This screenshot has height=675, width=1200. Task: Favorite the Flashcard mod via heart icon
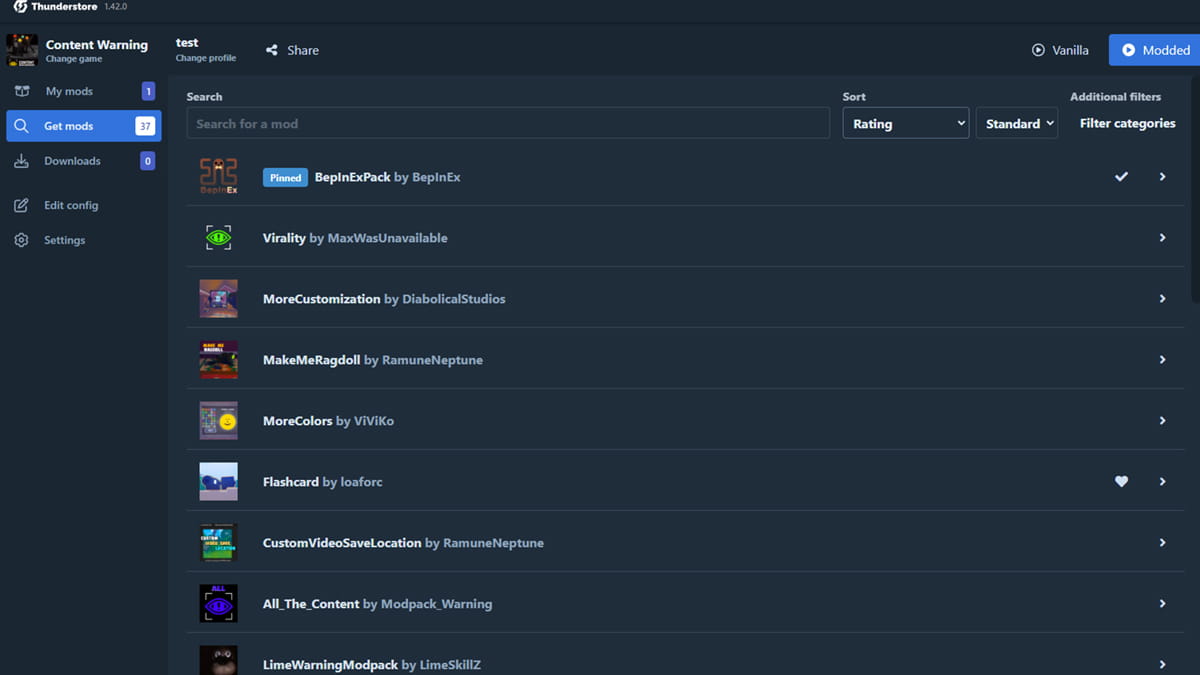click(x=1121, y=481)
